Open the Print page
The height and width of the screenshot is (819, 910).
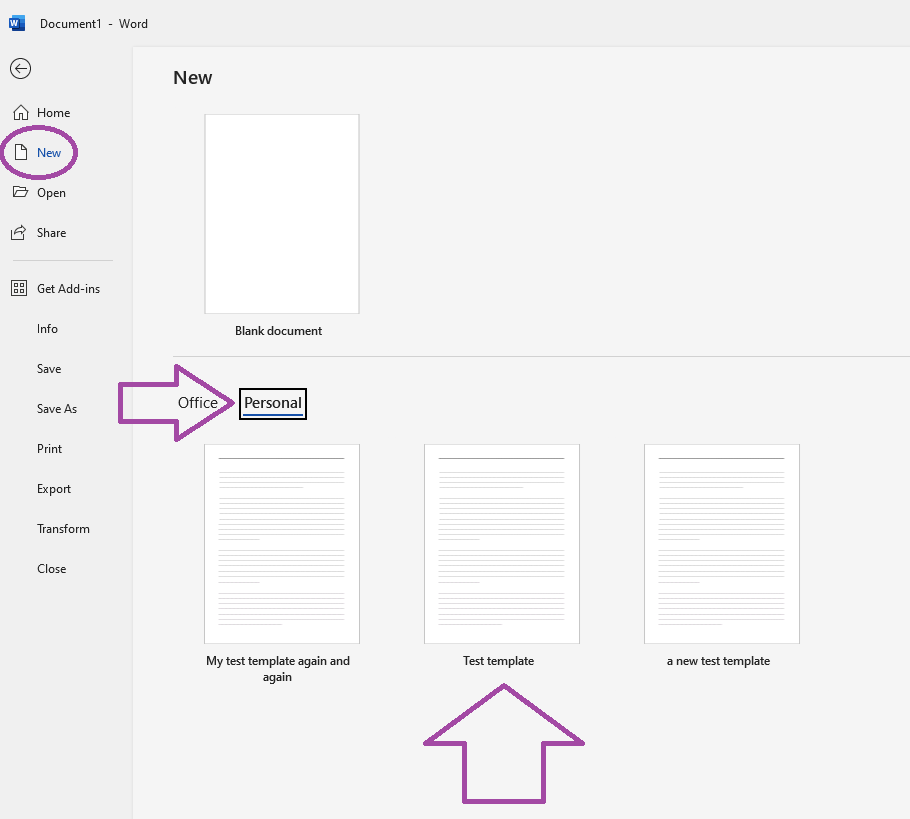49,448
